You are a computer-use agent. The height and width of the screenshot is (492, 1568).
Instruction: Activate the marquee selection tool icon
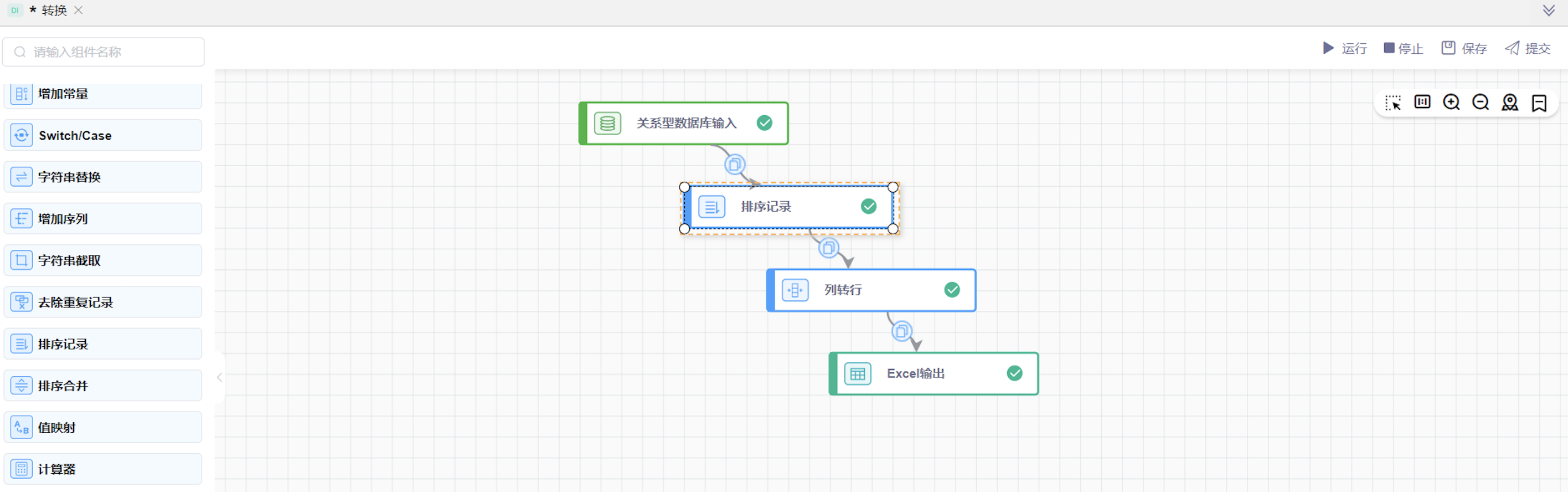[1392, 102]
